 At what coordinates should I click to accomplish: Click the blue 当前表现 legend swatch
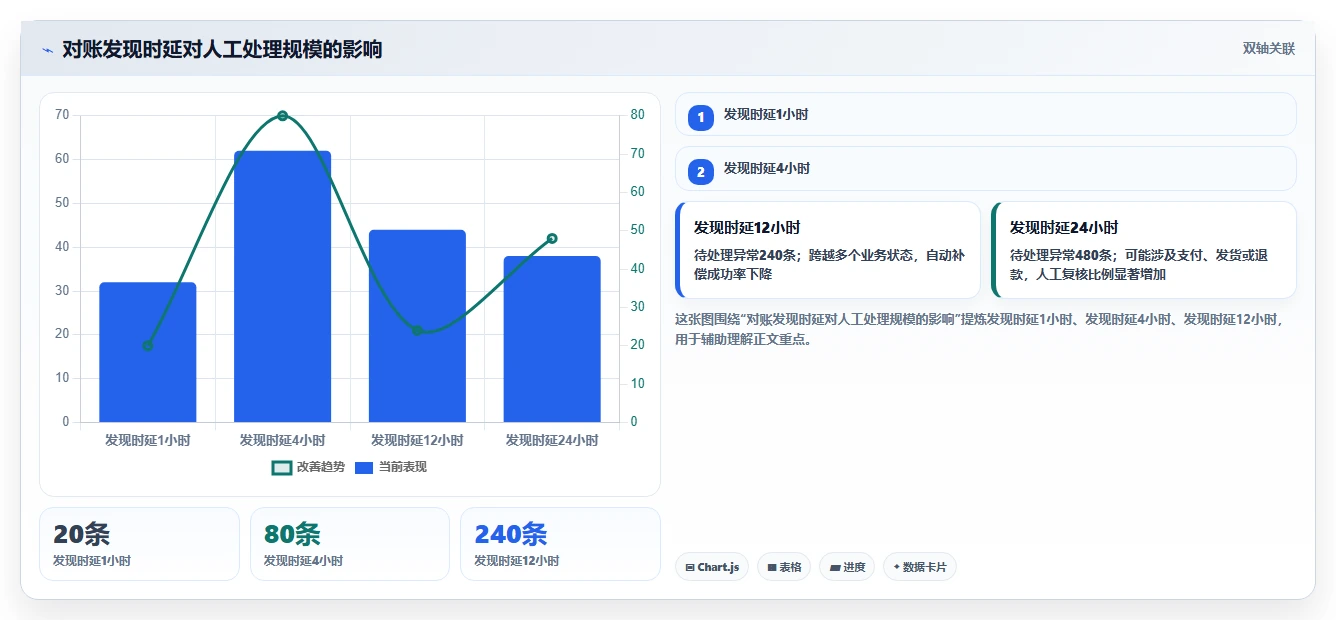365,467
